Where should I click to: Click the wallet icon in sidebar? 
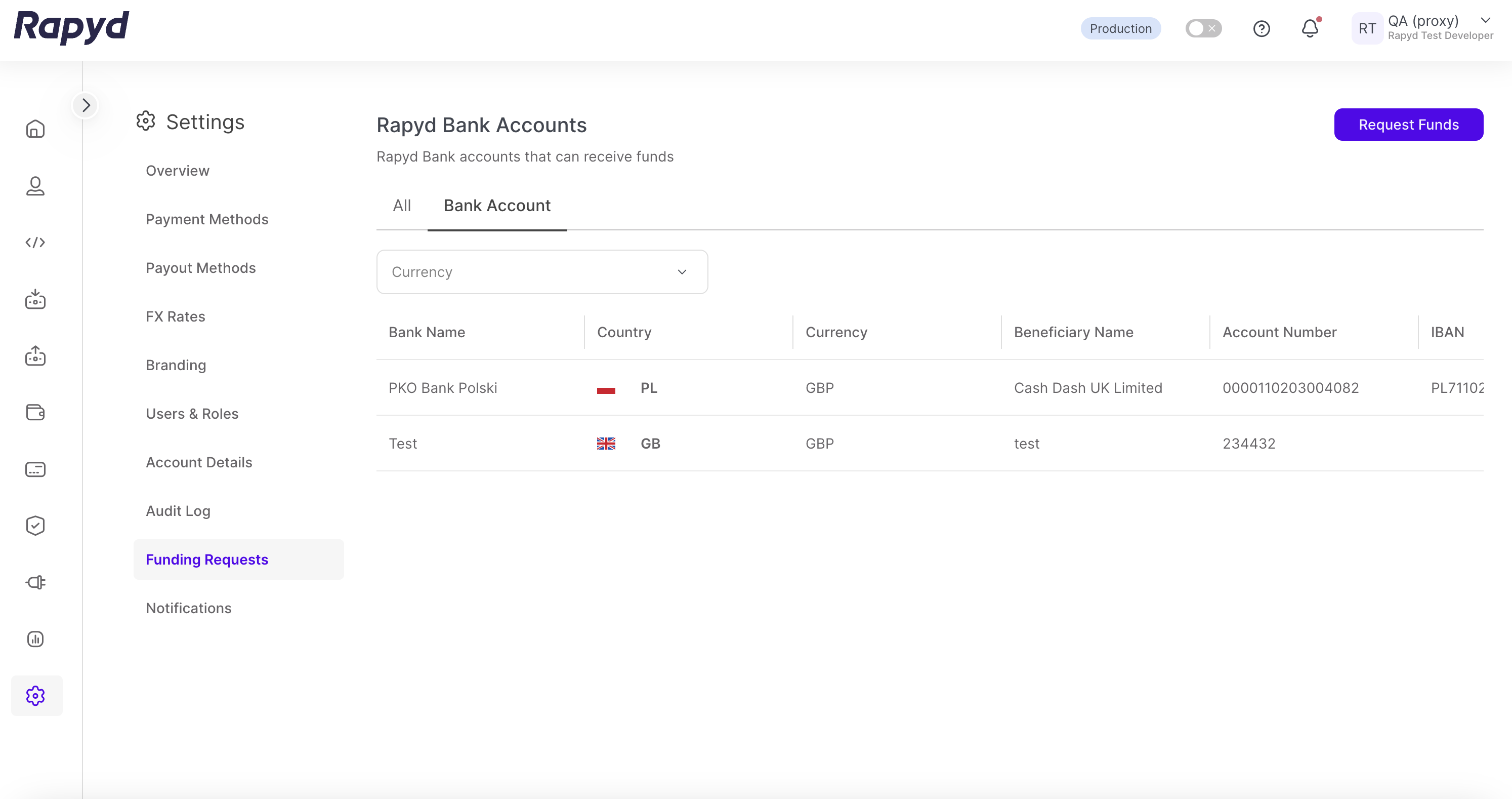coord(35,413)
